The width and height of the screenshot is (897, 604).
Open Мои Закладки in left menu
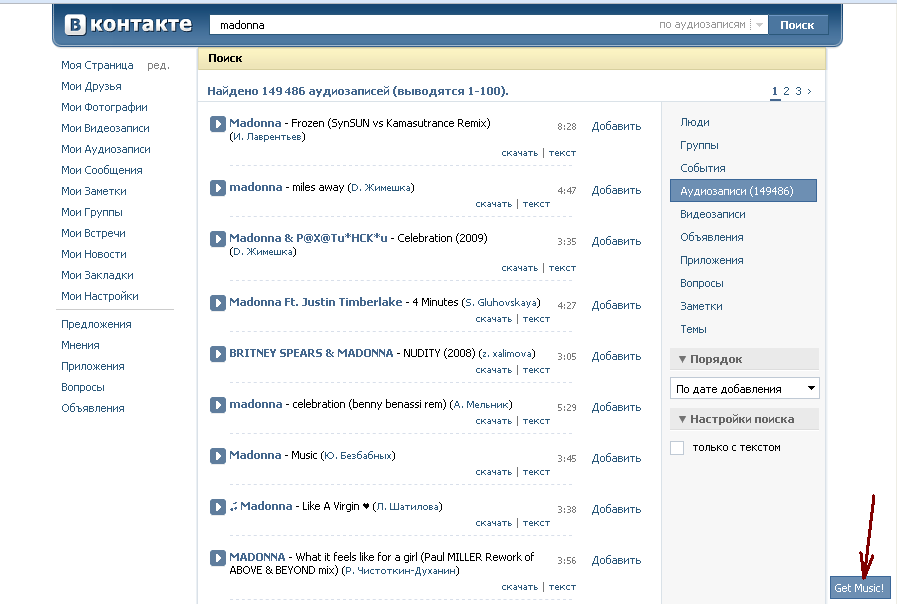[x=97, y=275]
